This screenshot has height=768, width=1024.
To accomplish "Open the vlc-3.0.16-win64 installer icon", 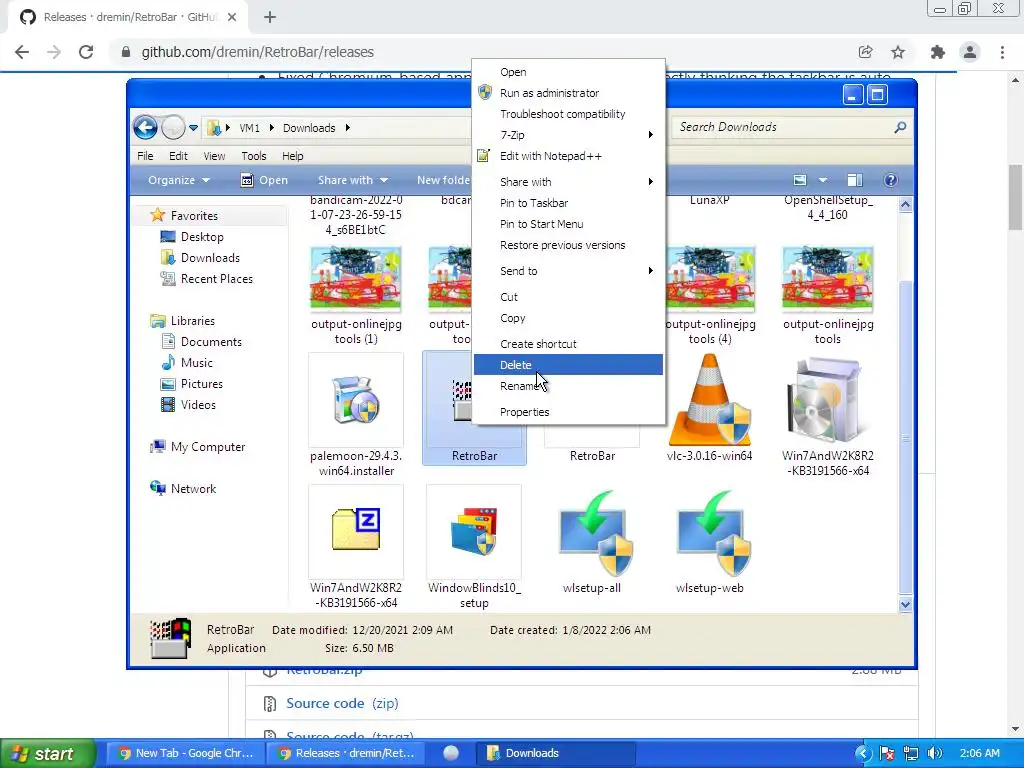I will 710,400.
